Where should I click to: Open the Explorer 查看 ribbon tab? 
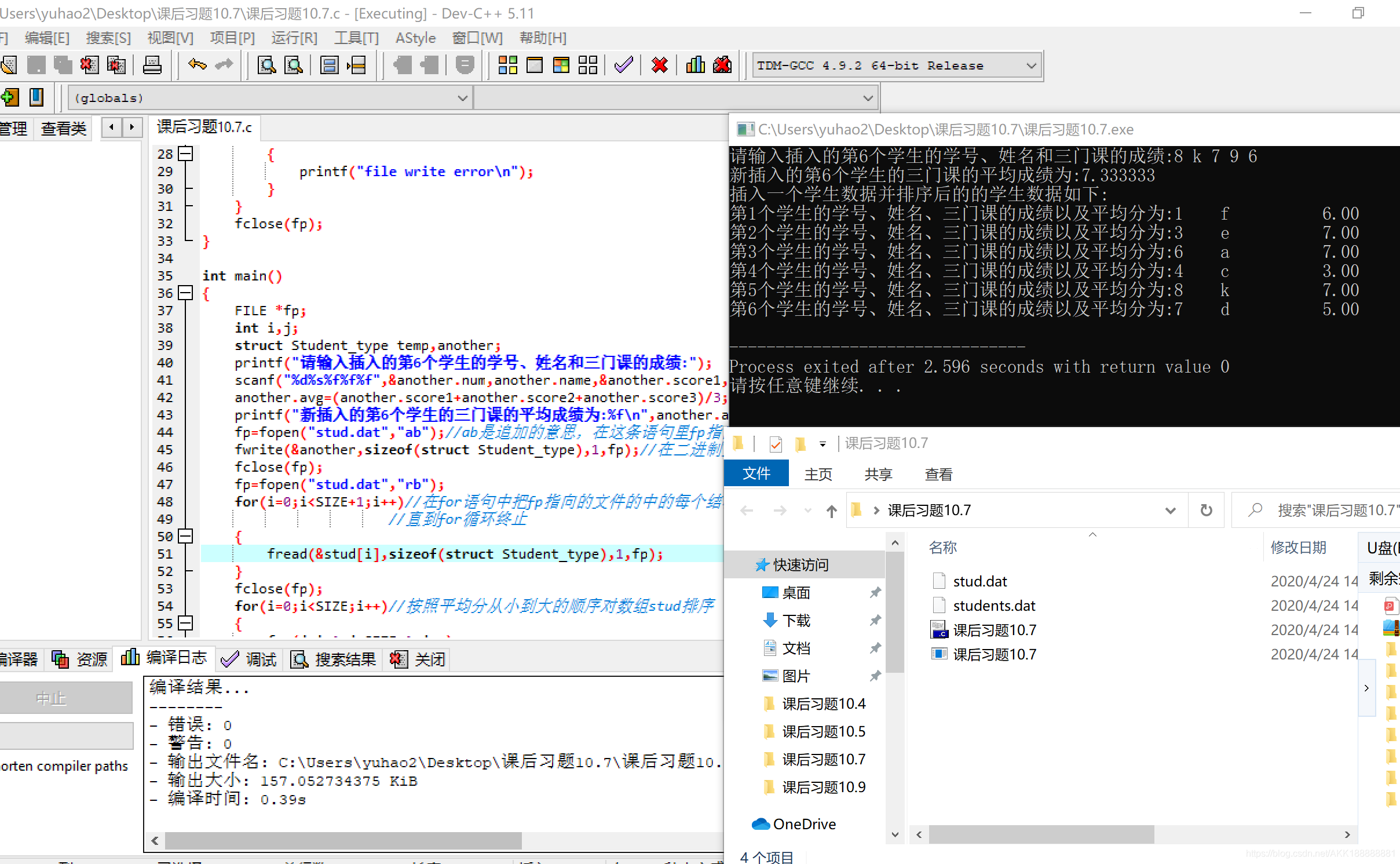[939, 475]
